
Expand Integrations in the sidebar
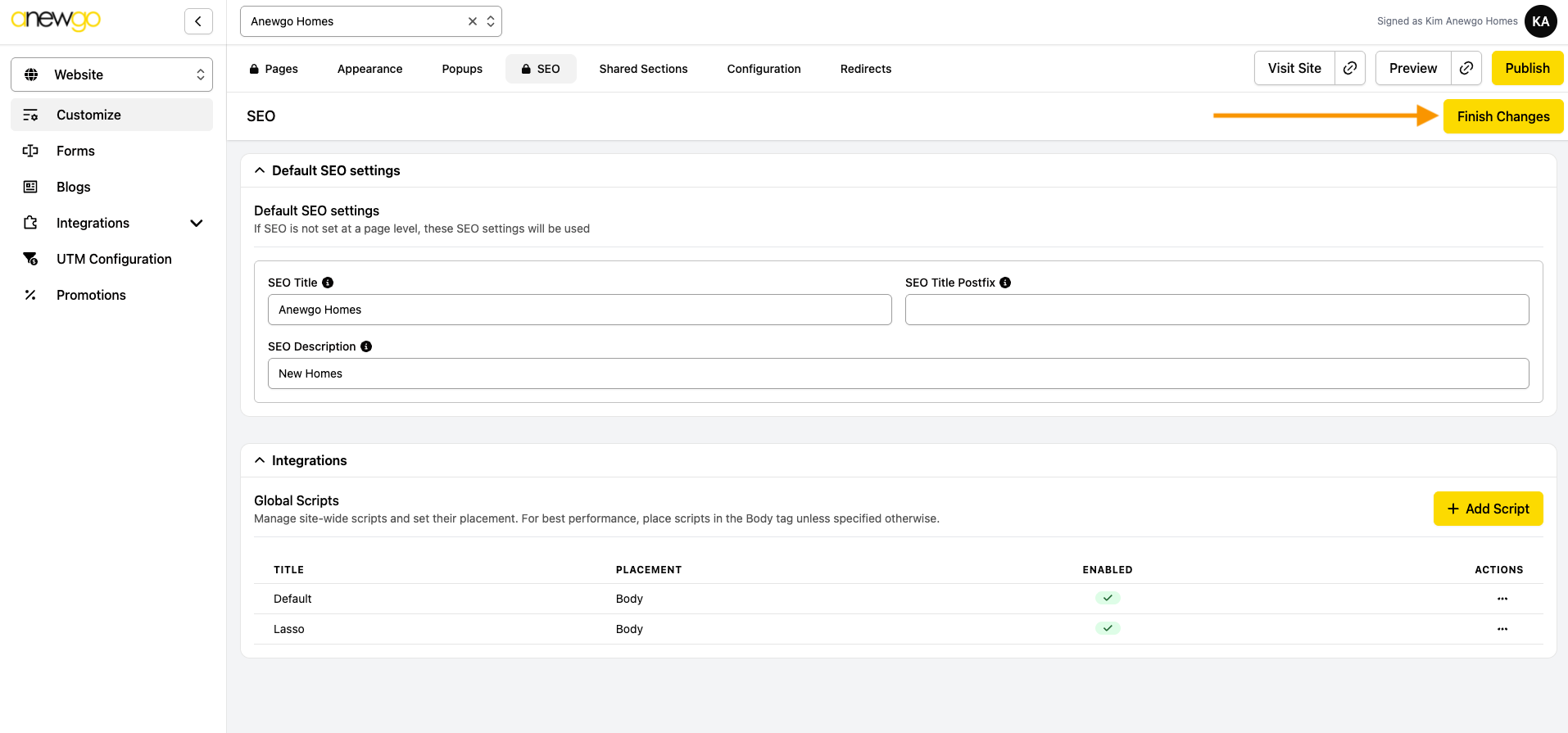pos(196,223)
